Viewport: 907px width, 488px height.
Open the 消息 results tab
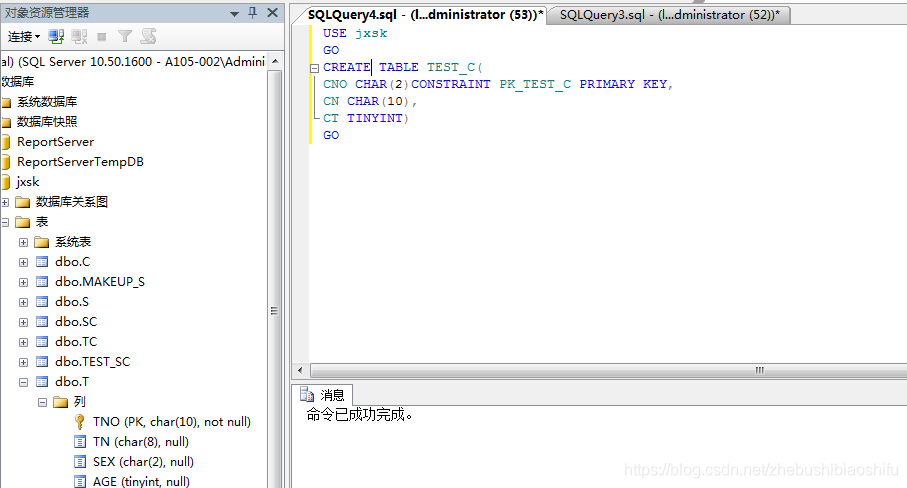[322, 395]
